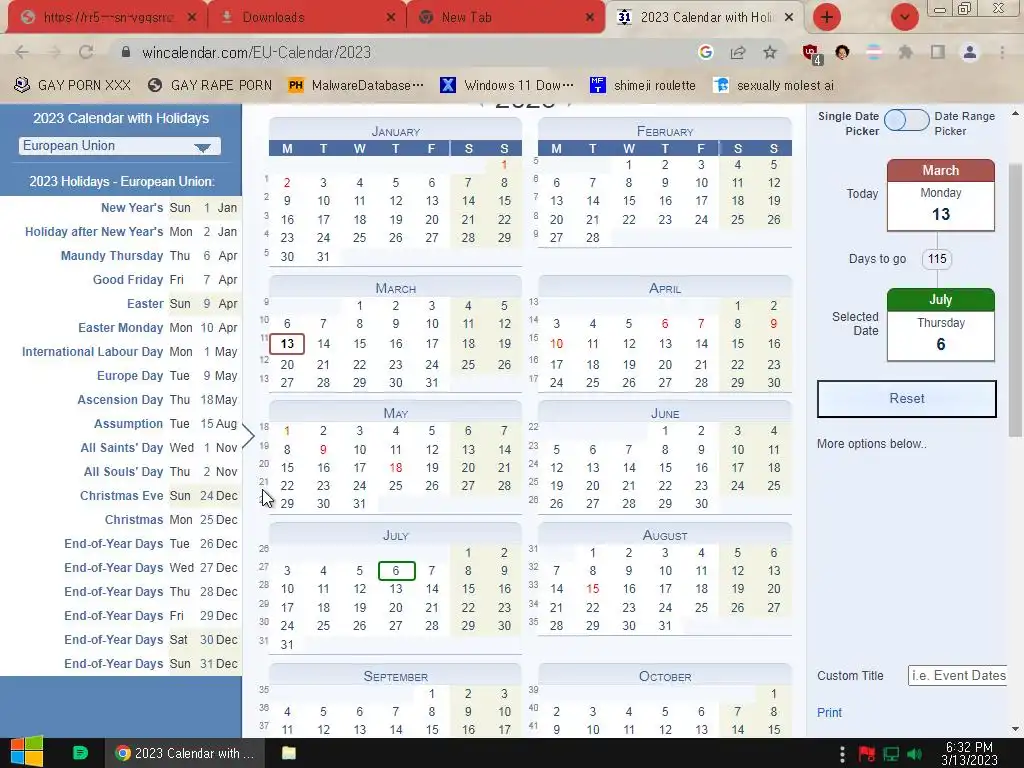Open the Windows 11 Dow… bookmark
The image size is (1024, 768).
[x=507, y=85]
